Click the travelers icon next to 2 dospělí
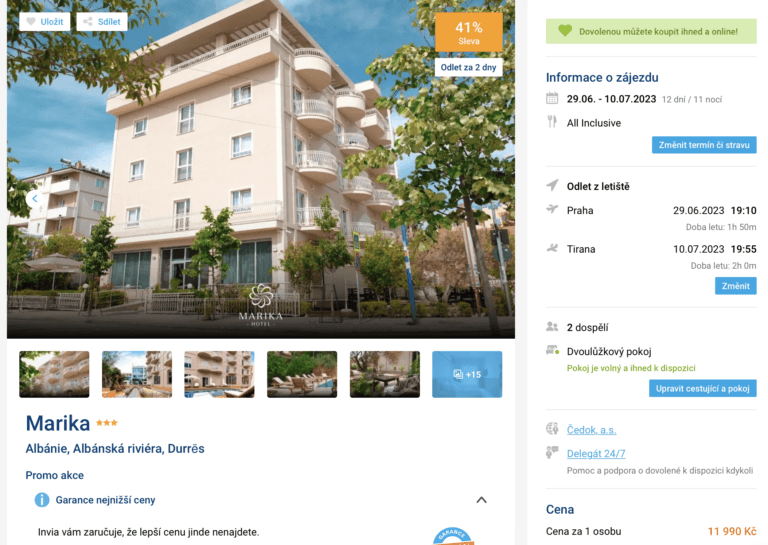Image resolution: width=768 pixels, height=545 pixels. coord(552,327)
